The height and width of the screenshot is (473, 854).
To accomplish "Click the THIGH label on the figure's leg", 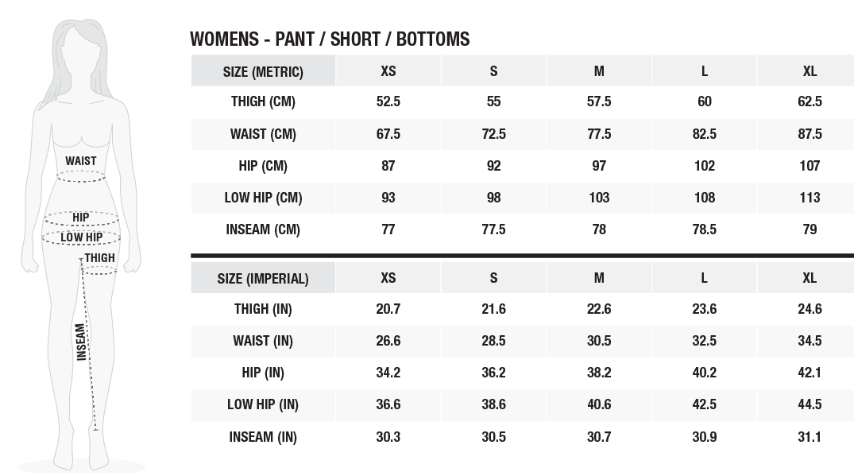I will [x=100, y=258].
